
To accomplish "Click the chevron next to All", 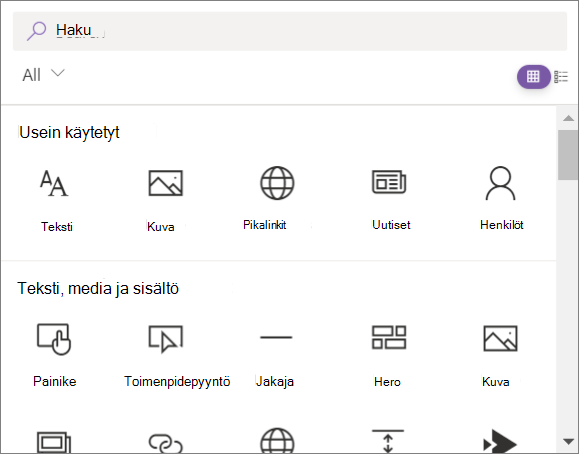I will pos(58,73).
